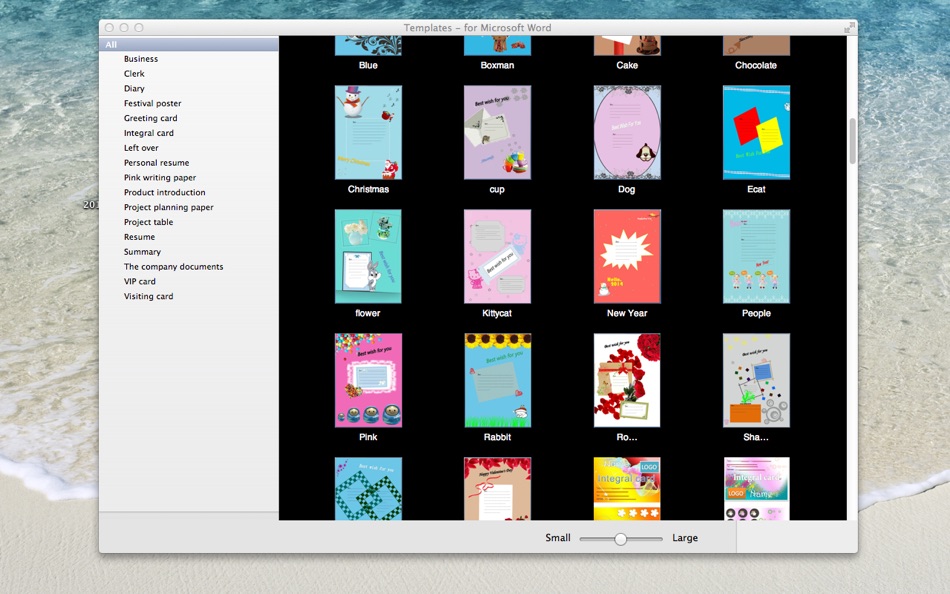Pick the pink Integral card thumbnail
950x594 pixels.
[x=756, y=489]
